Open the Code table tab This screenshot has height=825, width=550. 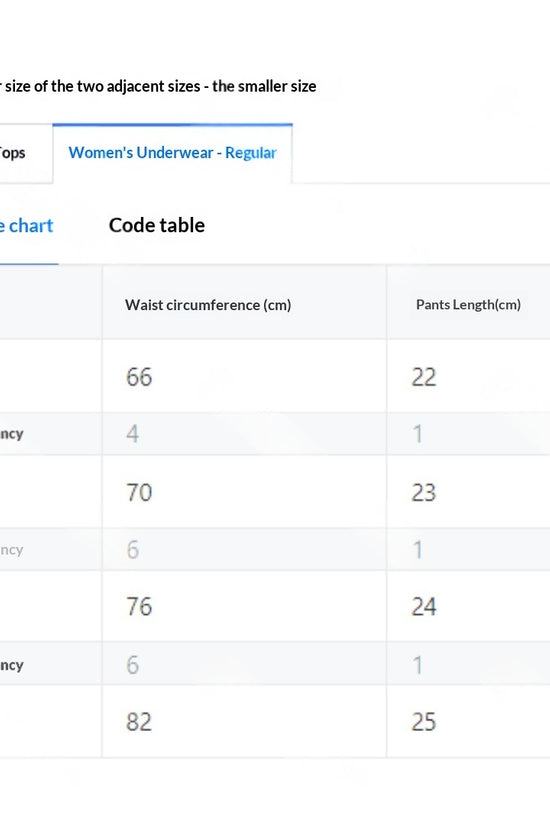click(x=157, y=225)
